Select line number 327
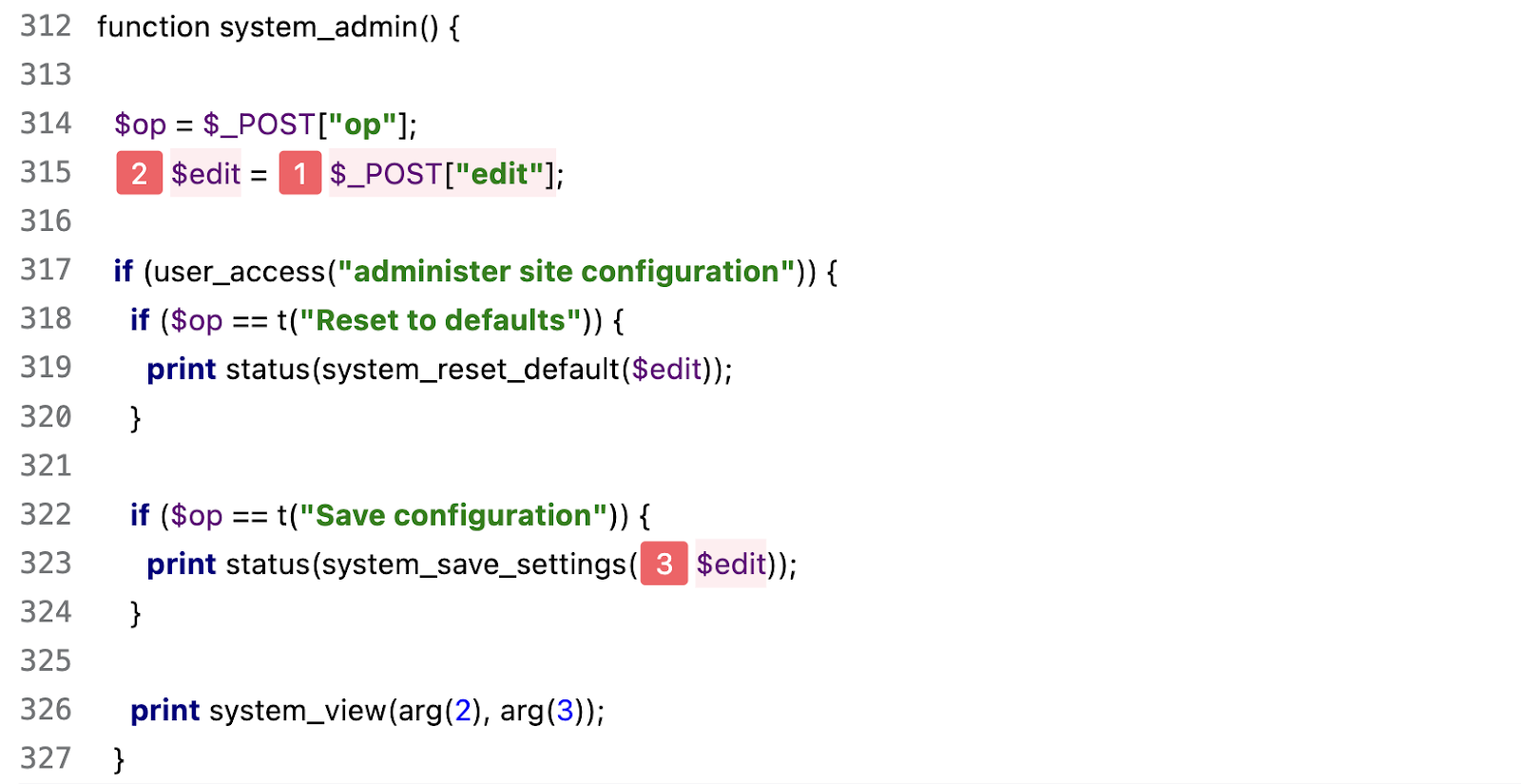Image resolution: width=1521 pixels, height=784 pixels. (46, 758)
